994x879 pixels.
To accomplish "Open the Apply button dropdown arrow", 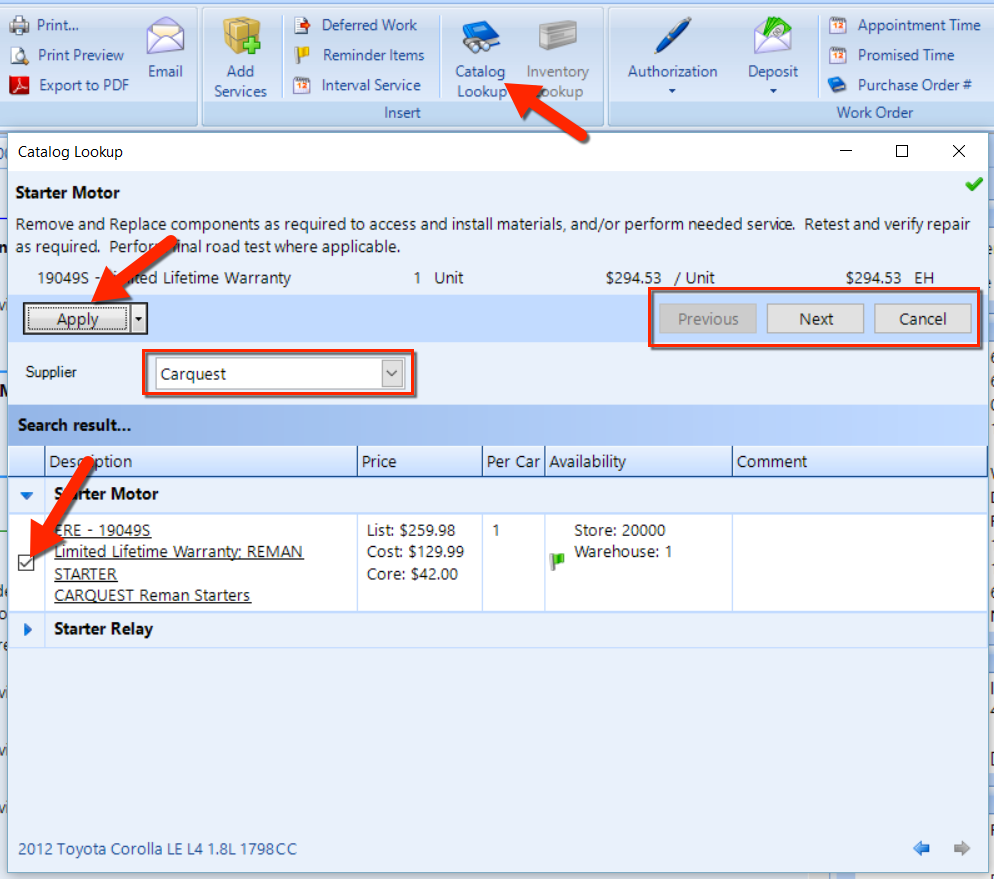I will point(139,319).
